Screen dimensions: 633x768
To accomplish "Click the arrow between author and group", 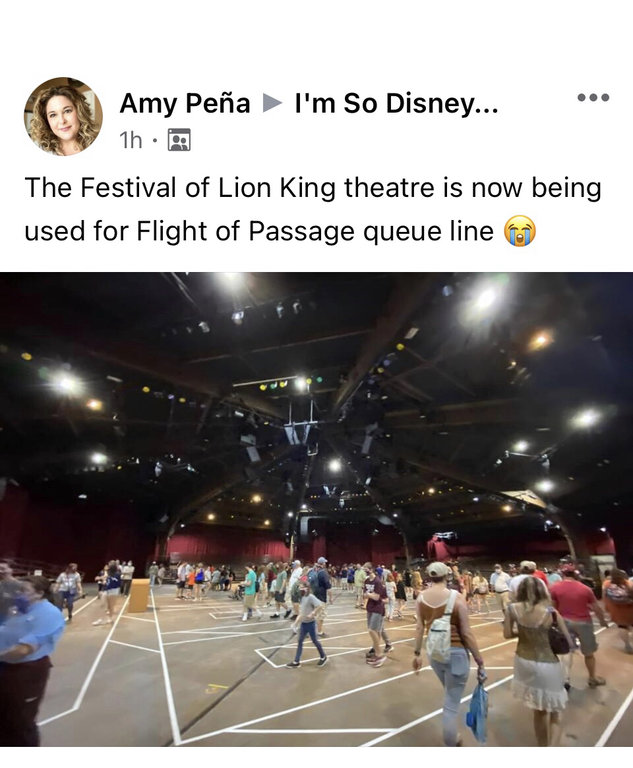I will pos(272,104).
